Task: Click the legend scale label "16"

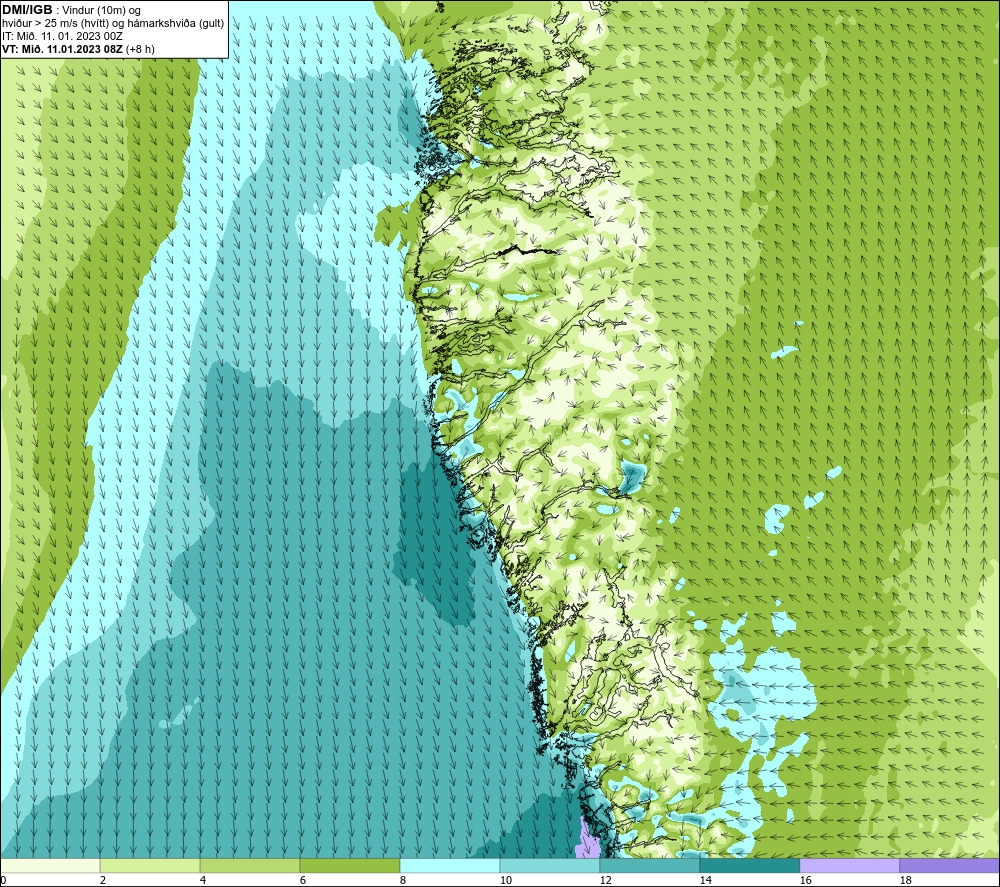Action: coord(805,881)
